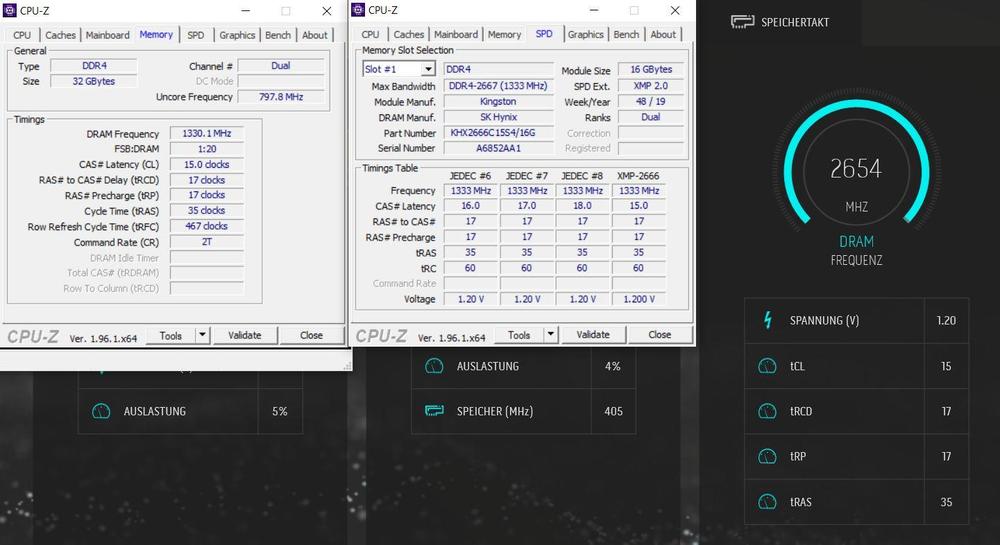Switch to Caches tab in Memory window

click(x=60, y=35)
